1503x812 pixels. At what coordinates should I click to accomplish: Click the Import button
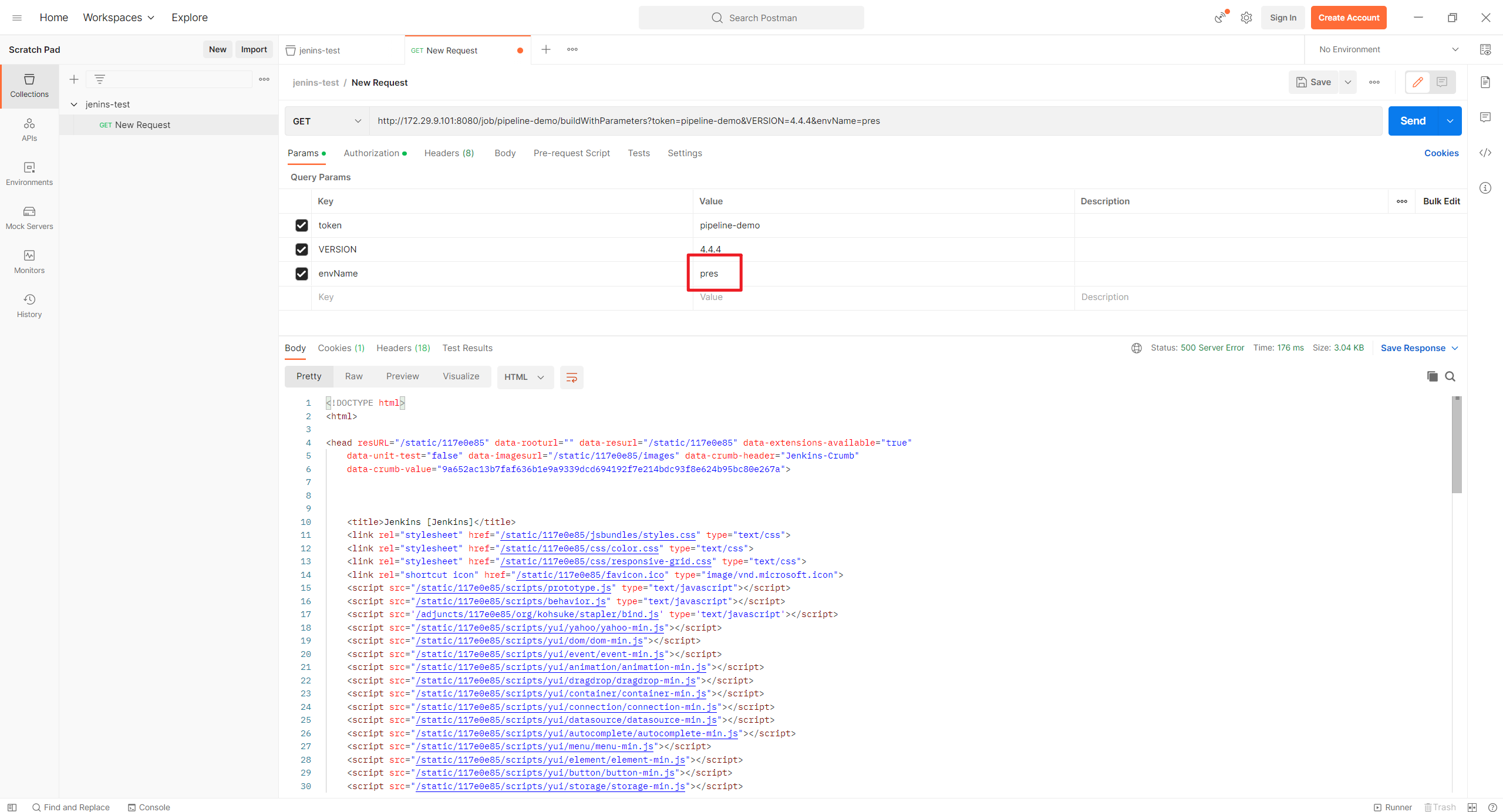pos(254,49)
